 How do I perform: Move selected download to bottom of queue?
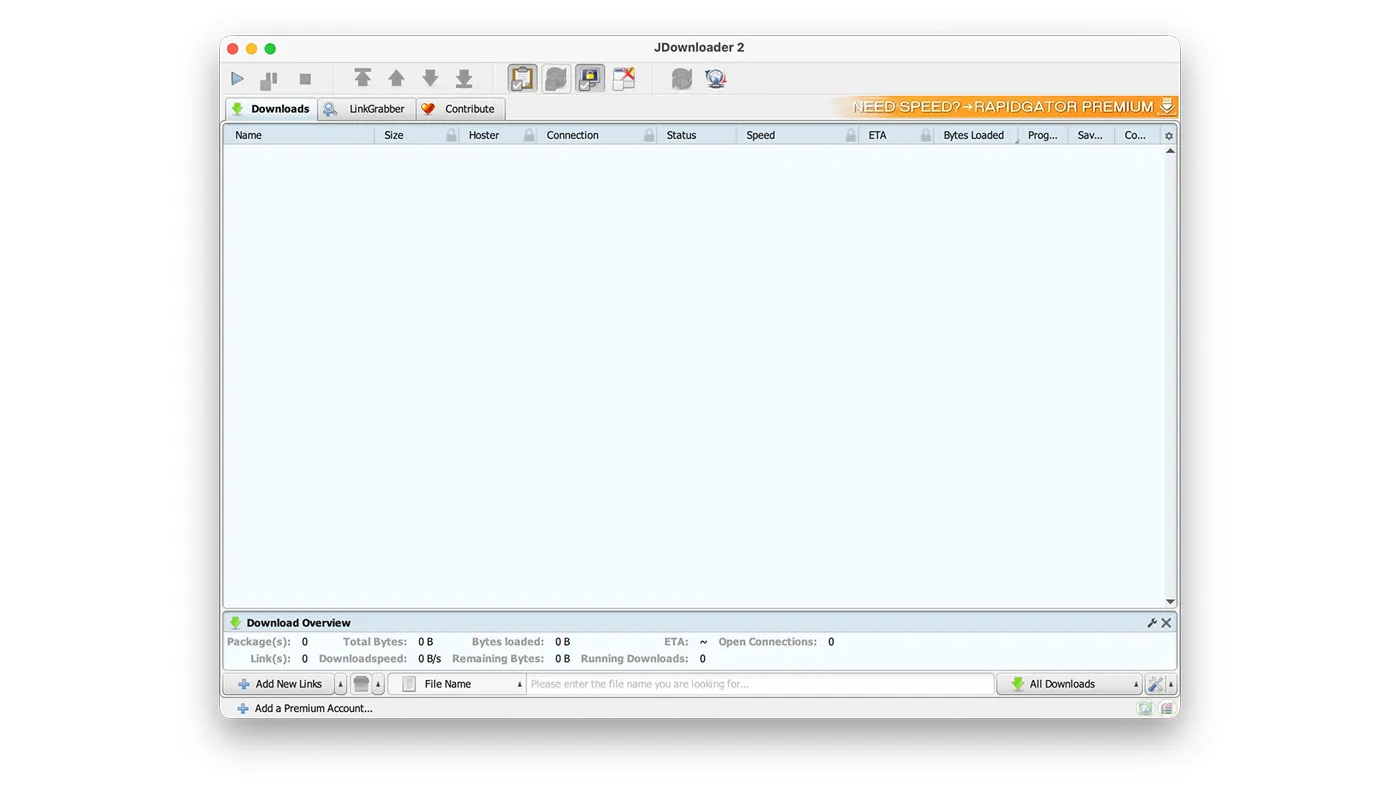[x=462, y=78]
